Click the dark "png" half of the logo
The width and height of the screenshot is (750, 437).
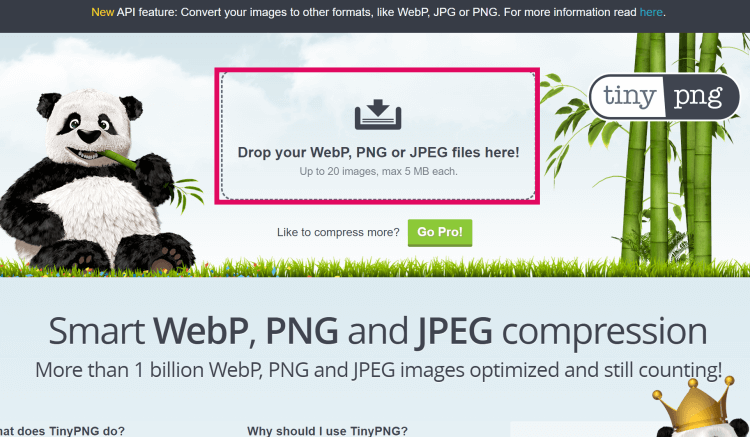(x=701, y=96)
